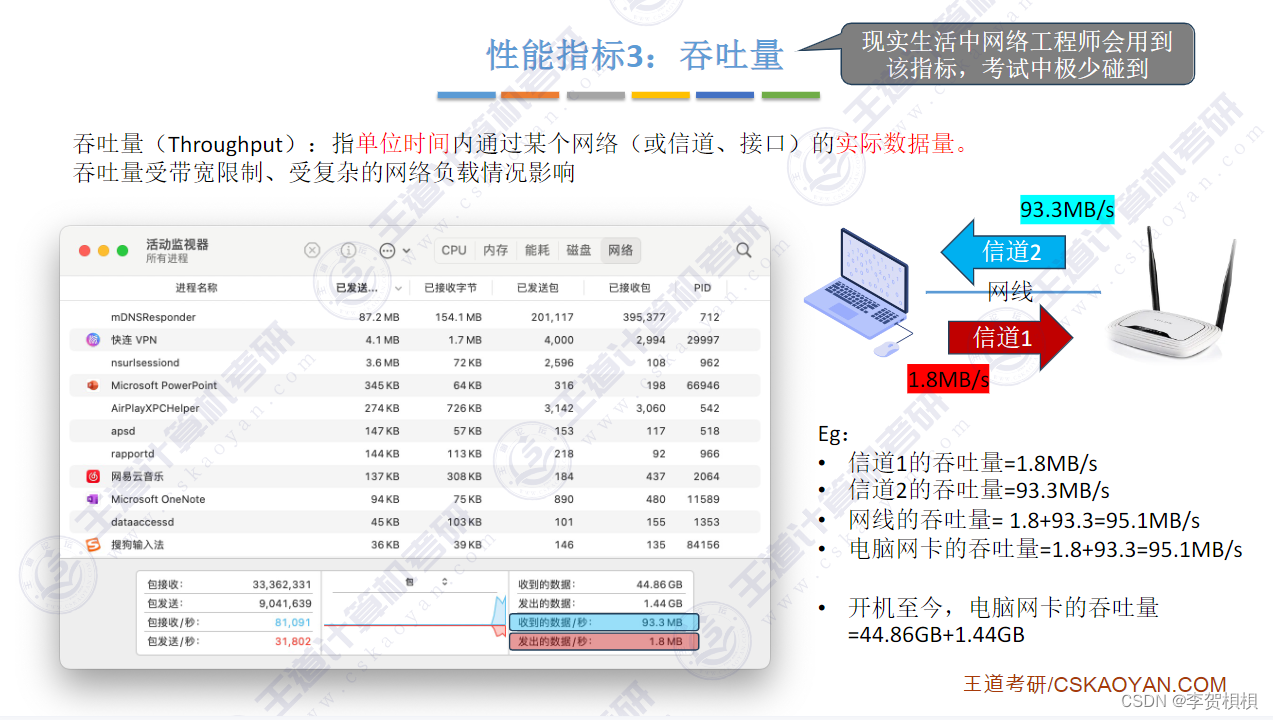Click mDNSResponder sent bytes 87.2 MB

(x=379, y=317)
